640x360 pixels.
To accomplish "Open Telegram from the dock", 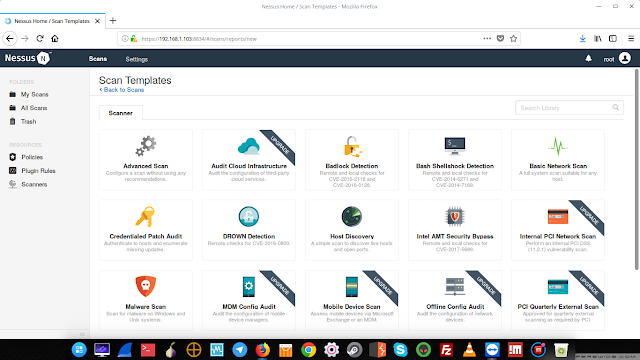I will (240, 350).
